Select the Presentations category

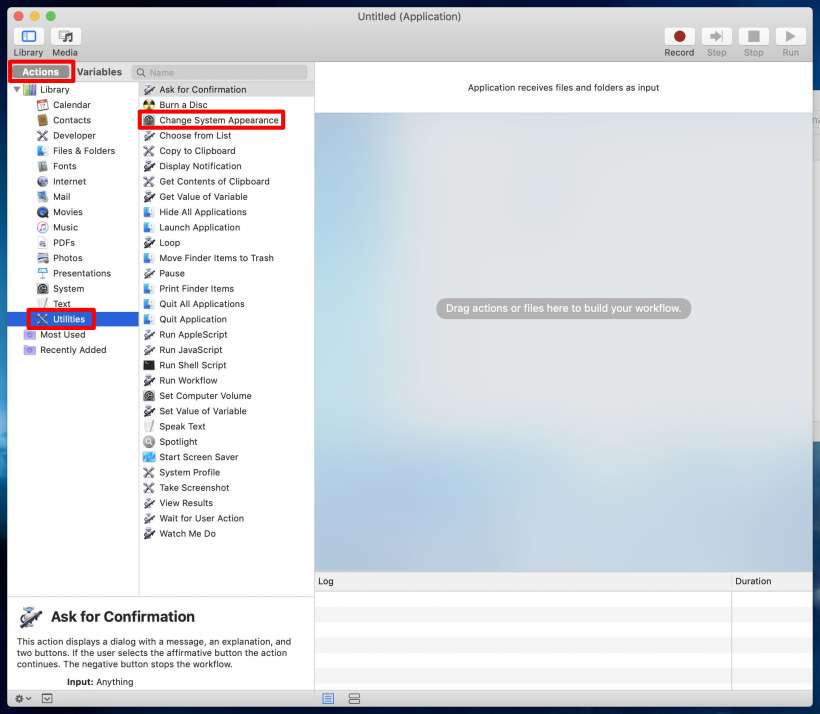click(82, 273)
